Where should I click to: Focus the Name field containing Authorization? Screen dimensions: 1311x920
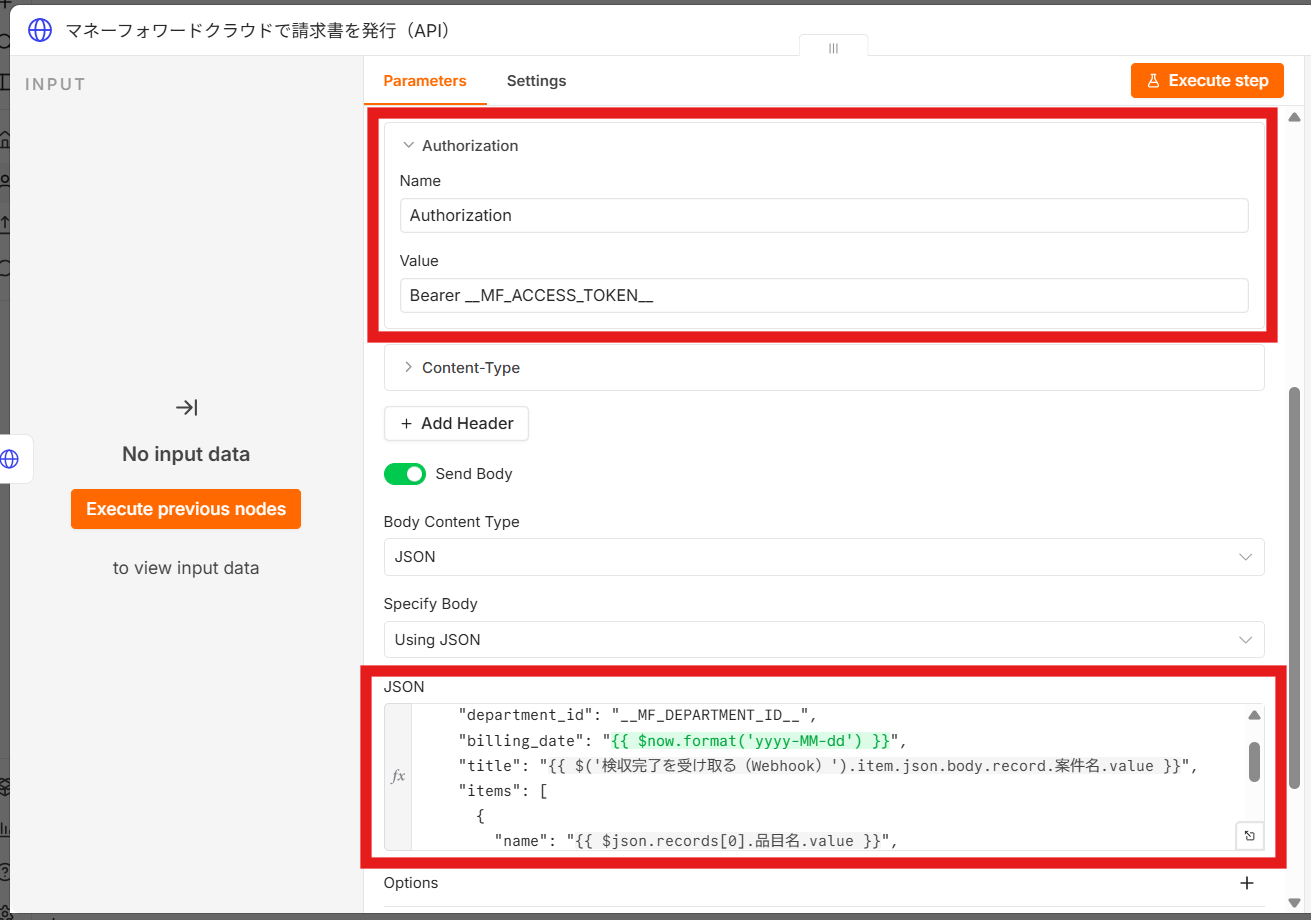824,215
